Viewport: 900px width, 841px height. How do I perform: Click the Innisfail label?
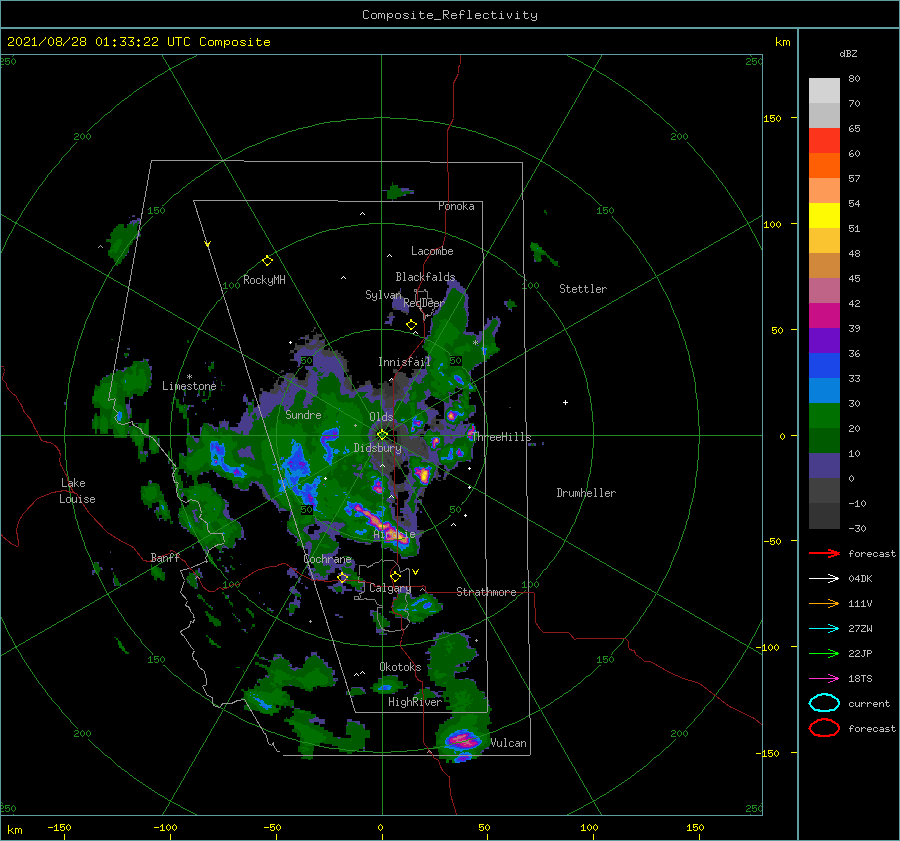404,362
